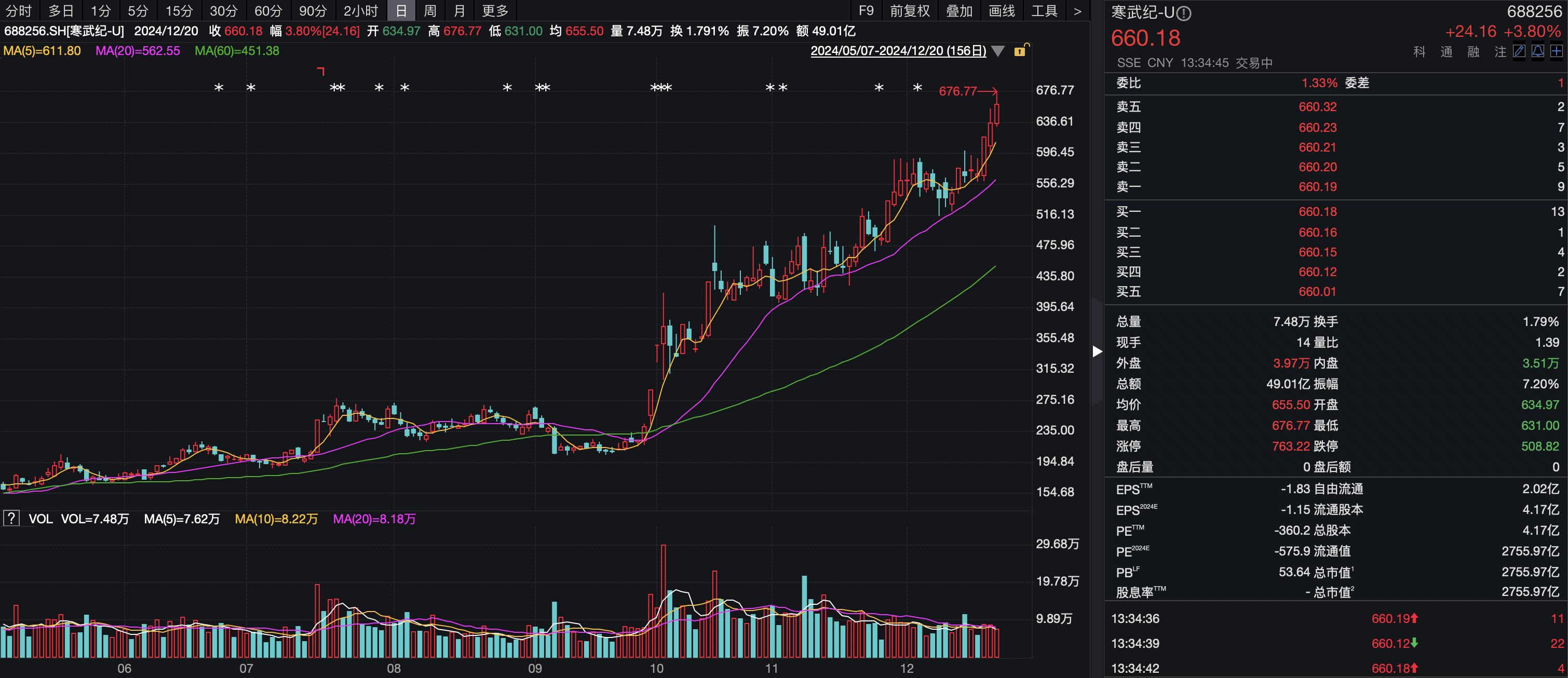Open the 前复权 adjustment dropdown

click(910, 11)
